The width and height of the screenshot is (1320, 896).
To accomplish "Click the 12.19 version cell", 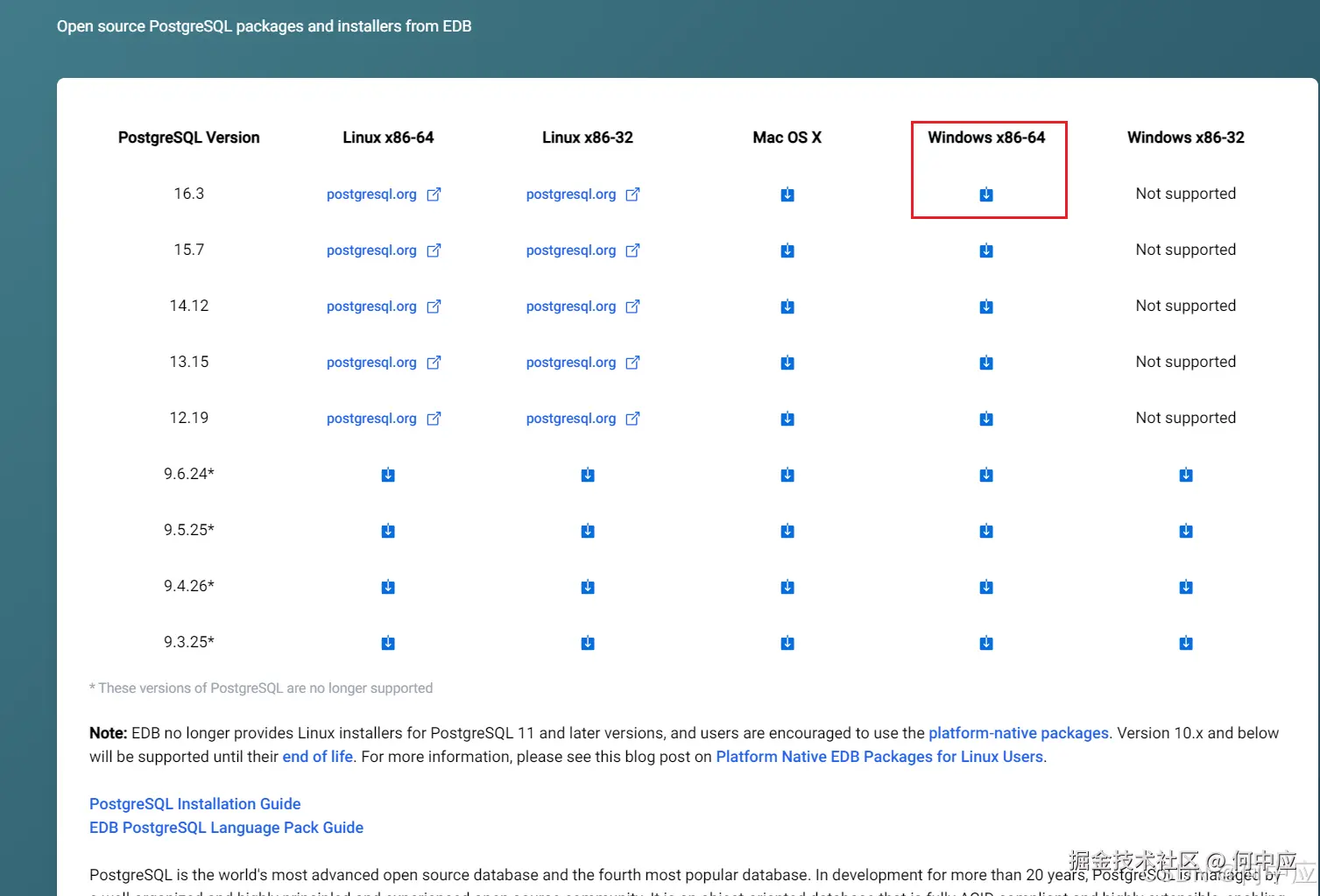I will 189,418.
